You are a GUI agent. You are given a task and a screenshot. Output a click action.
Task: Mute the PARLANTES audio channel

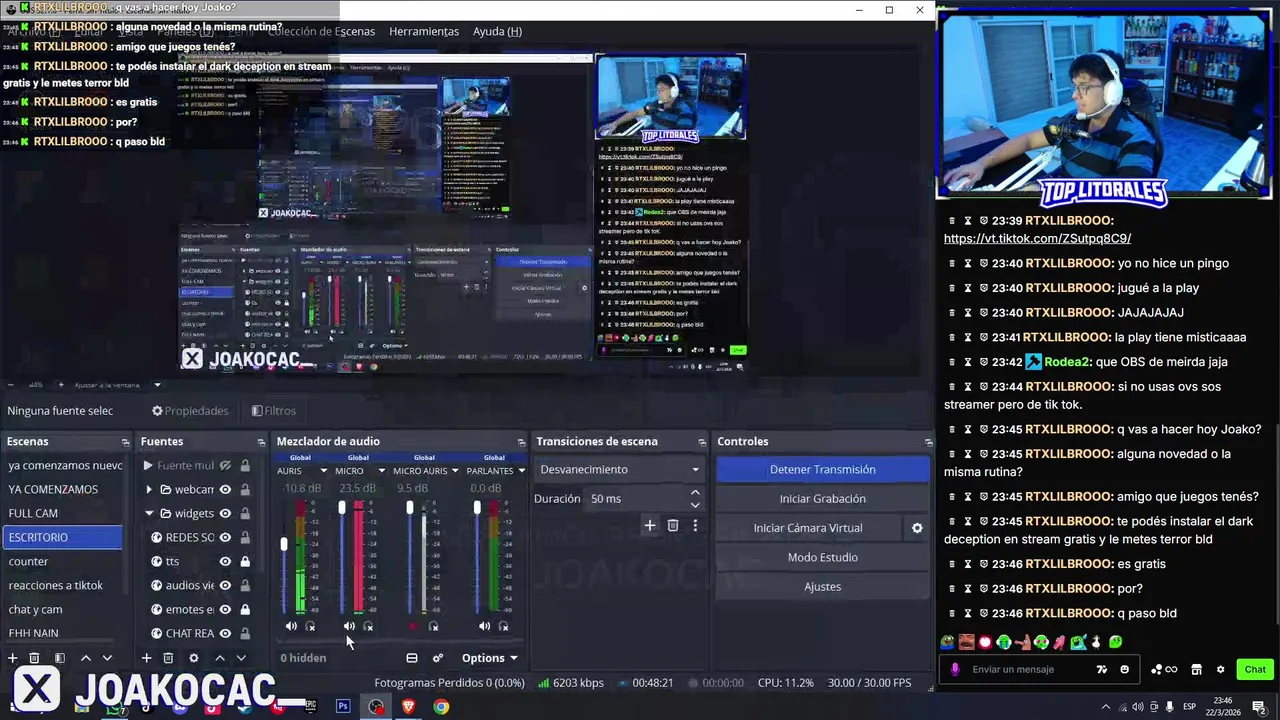click(484, 626)
